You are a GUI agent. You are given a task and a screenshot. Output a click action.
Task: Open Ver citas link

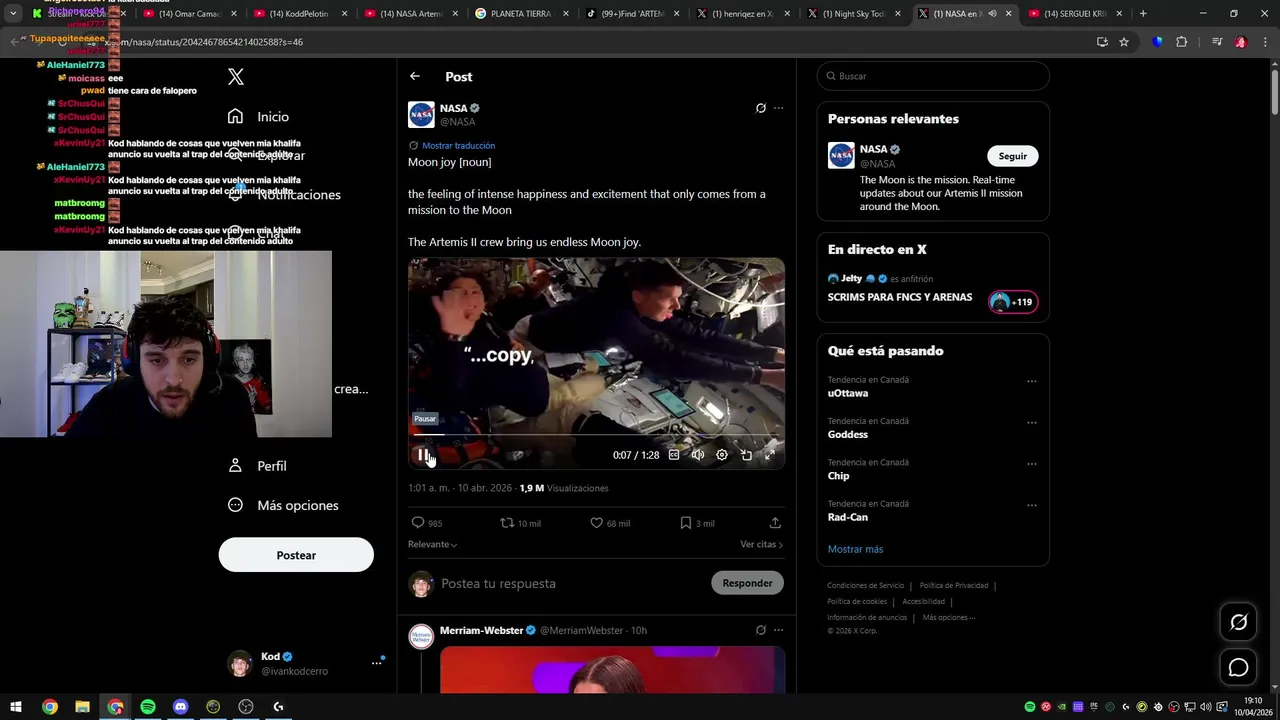point(761,544)
